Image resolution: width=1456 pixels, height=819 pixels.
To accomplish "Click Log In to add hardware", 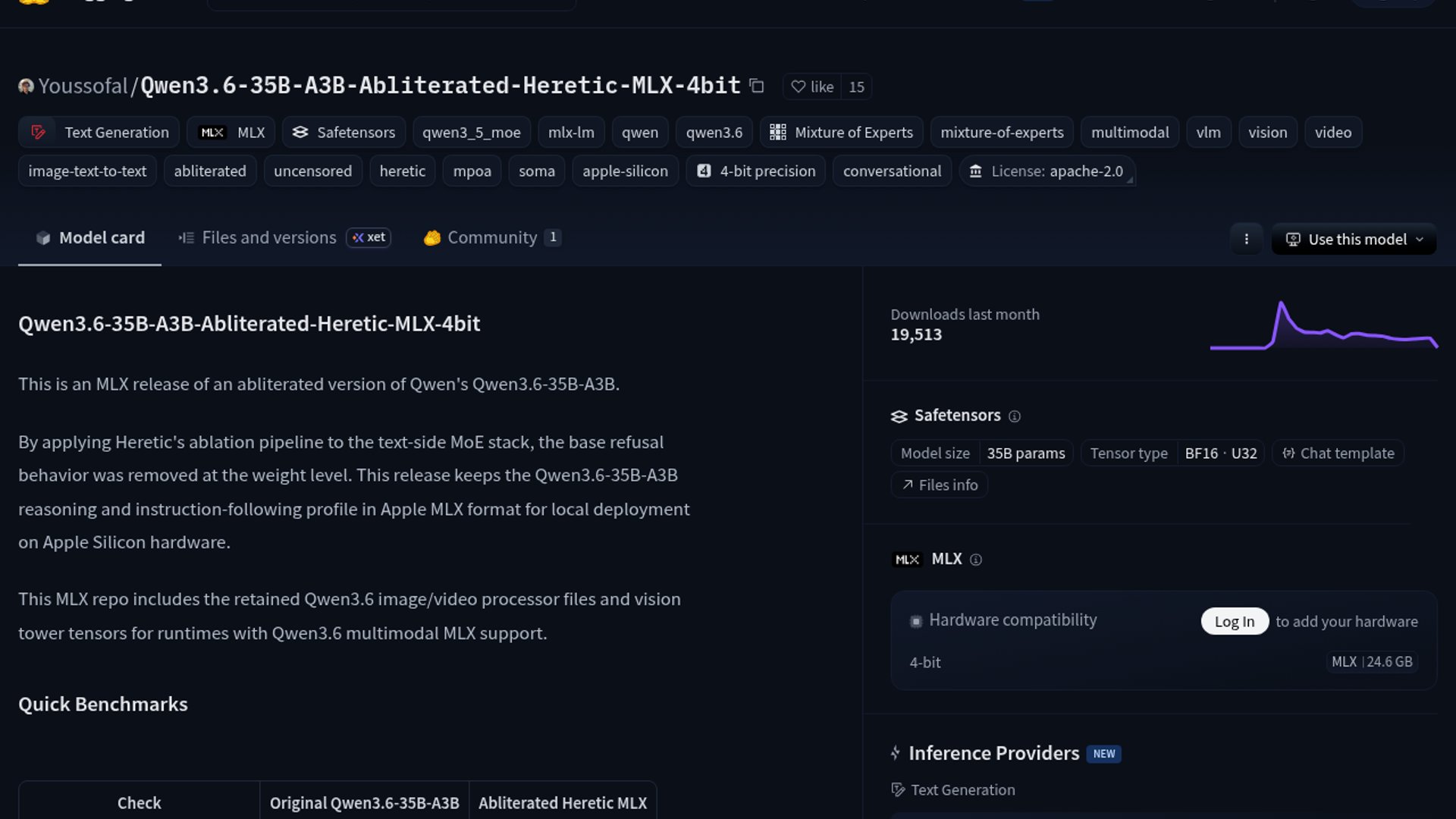I will pos(1235,622).
